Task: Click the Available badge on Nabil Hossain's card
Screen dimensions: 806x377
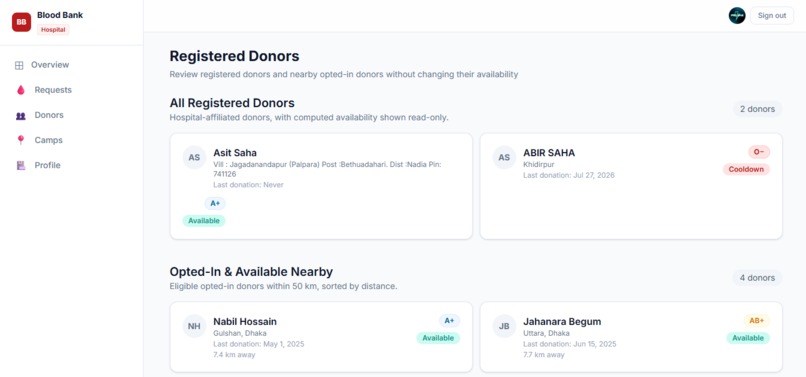Action: [x=438, y=338]
